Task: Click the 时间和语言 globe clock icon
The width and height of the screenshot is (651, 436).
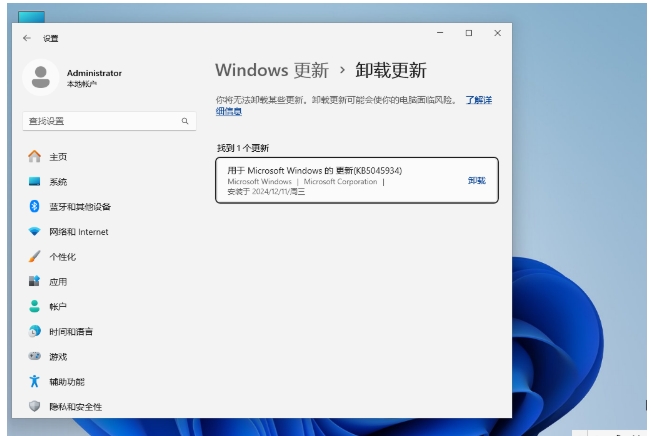Action: pyautogui.click(x=34, y=332)
